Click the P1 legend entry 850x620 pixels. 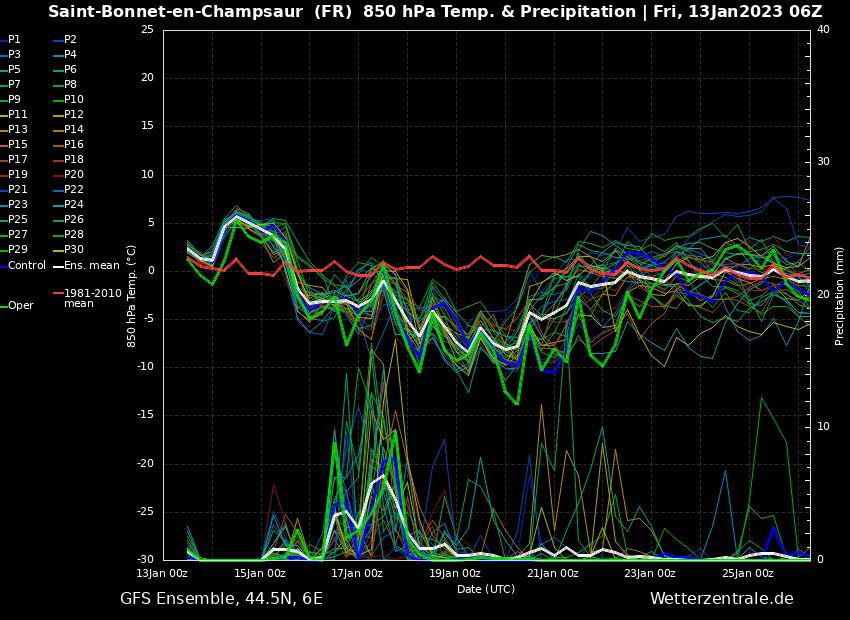[x=14, y=40]
